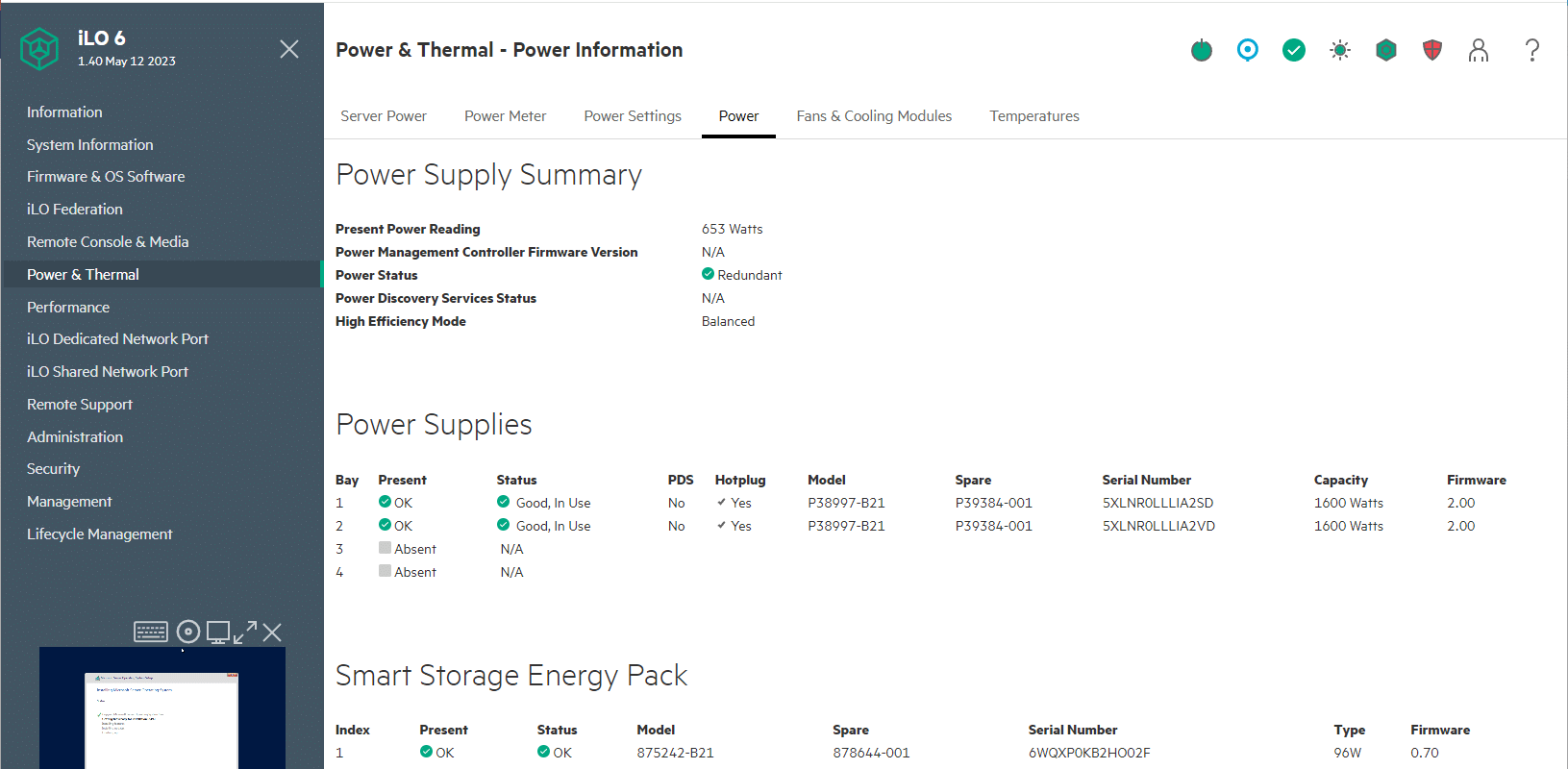Click the Balanced efficiency mode value
The width and height of the screenshot is (1568, 769).
pos(728,322)
